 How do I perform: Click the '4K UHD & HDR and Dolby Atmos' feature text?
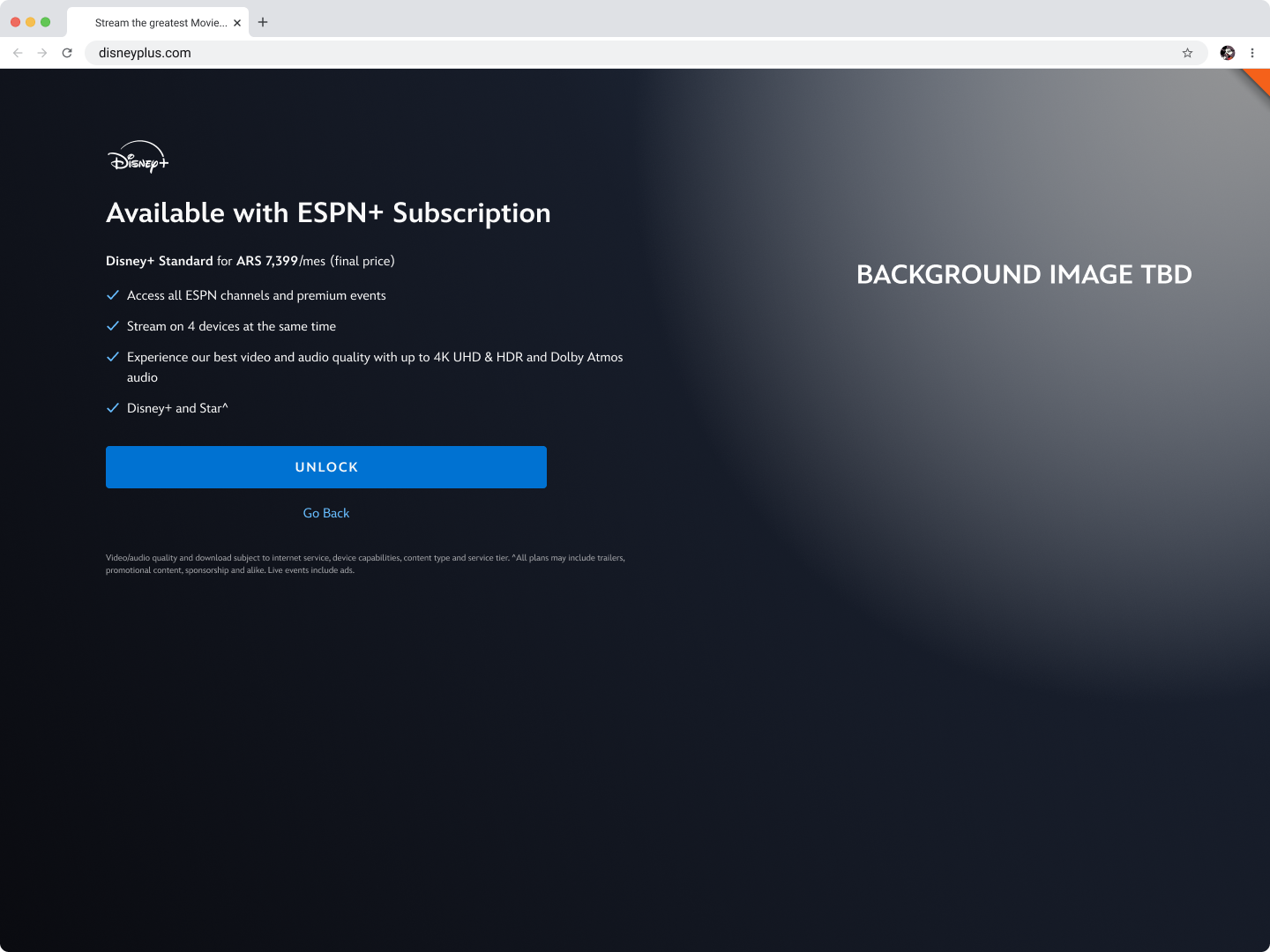pyautogui.click(x=375, y=367)
